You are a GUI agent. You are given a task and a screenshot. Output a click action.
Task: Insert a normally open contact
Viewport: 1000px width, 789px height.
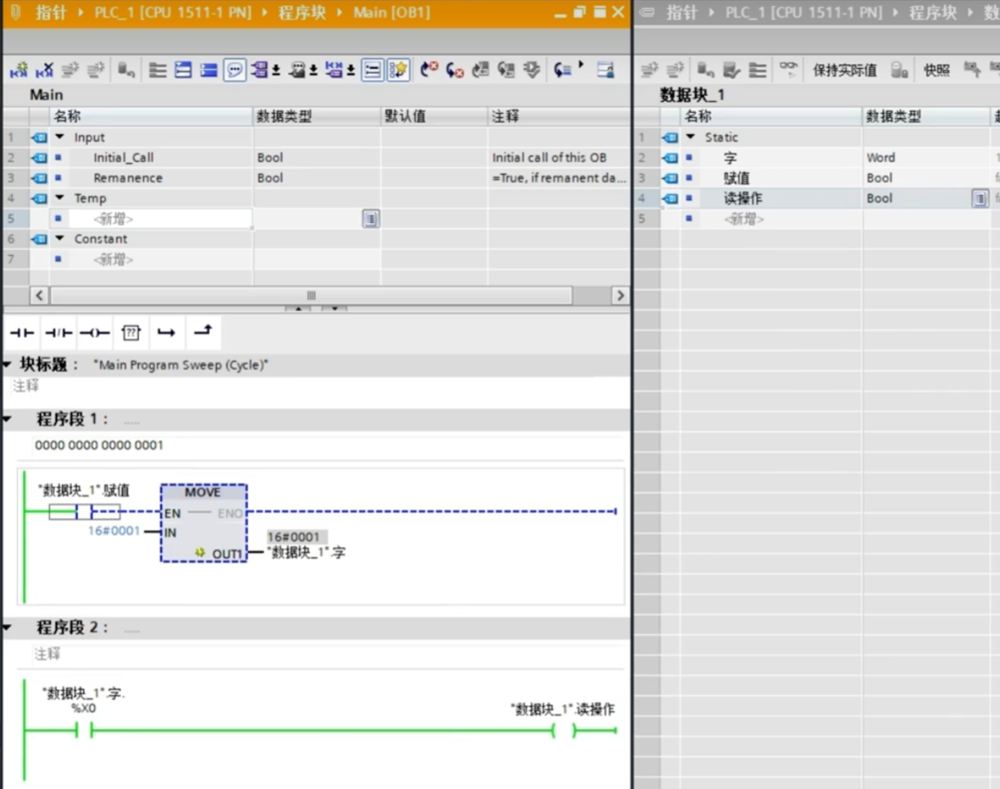coord(22,333)
